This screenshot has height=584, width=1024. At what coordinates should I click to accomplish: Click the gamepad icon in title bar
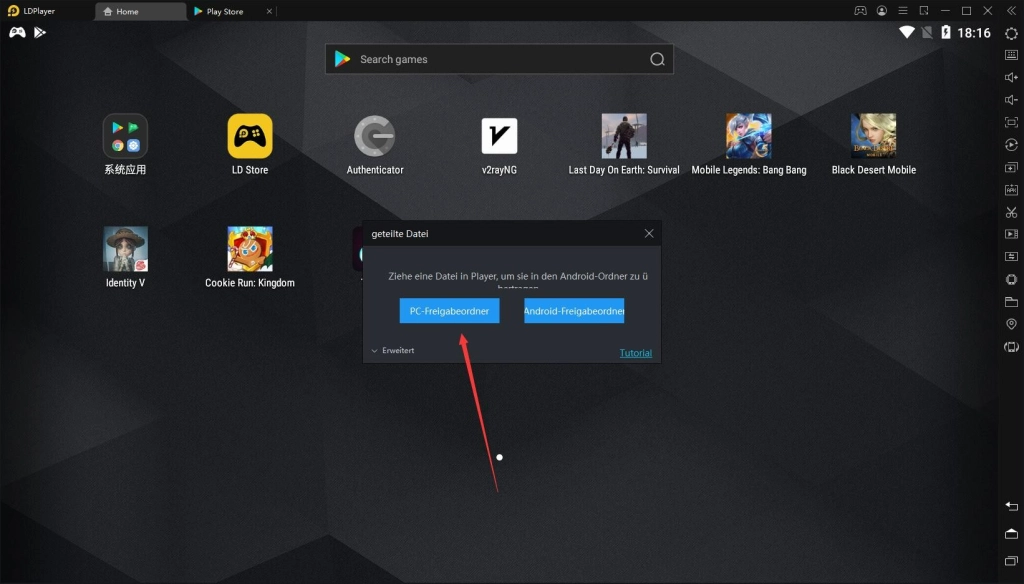click(861, 10)
